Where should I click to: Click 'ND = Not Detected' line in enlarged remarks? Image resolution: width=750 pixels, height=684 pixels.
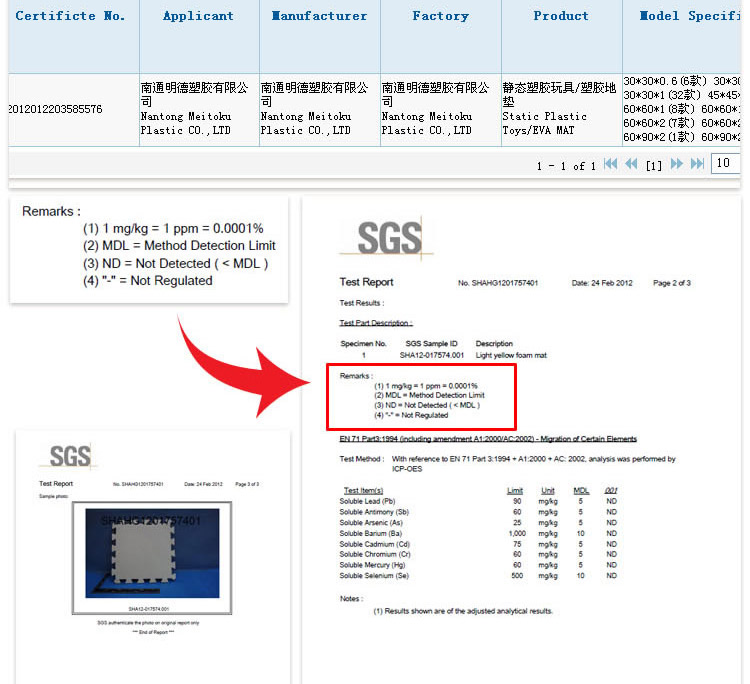tap(176, 264)
